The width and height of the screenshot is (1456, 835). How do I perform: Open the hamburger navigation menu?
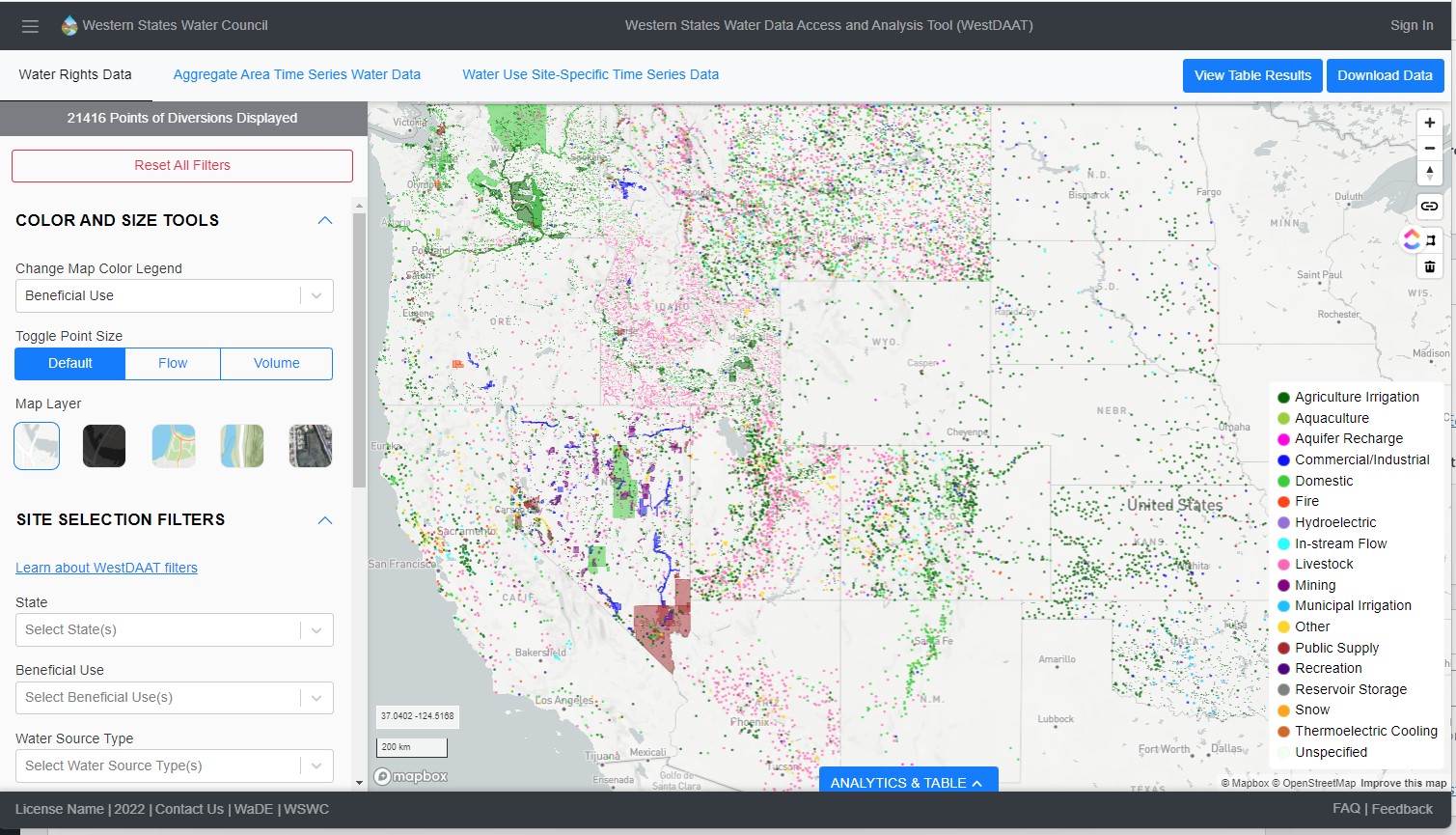30,26
